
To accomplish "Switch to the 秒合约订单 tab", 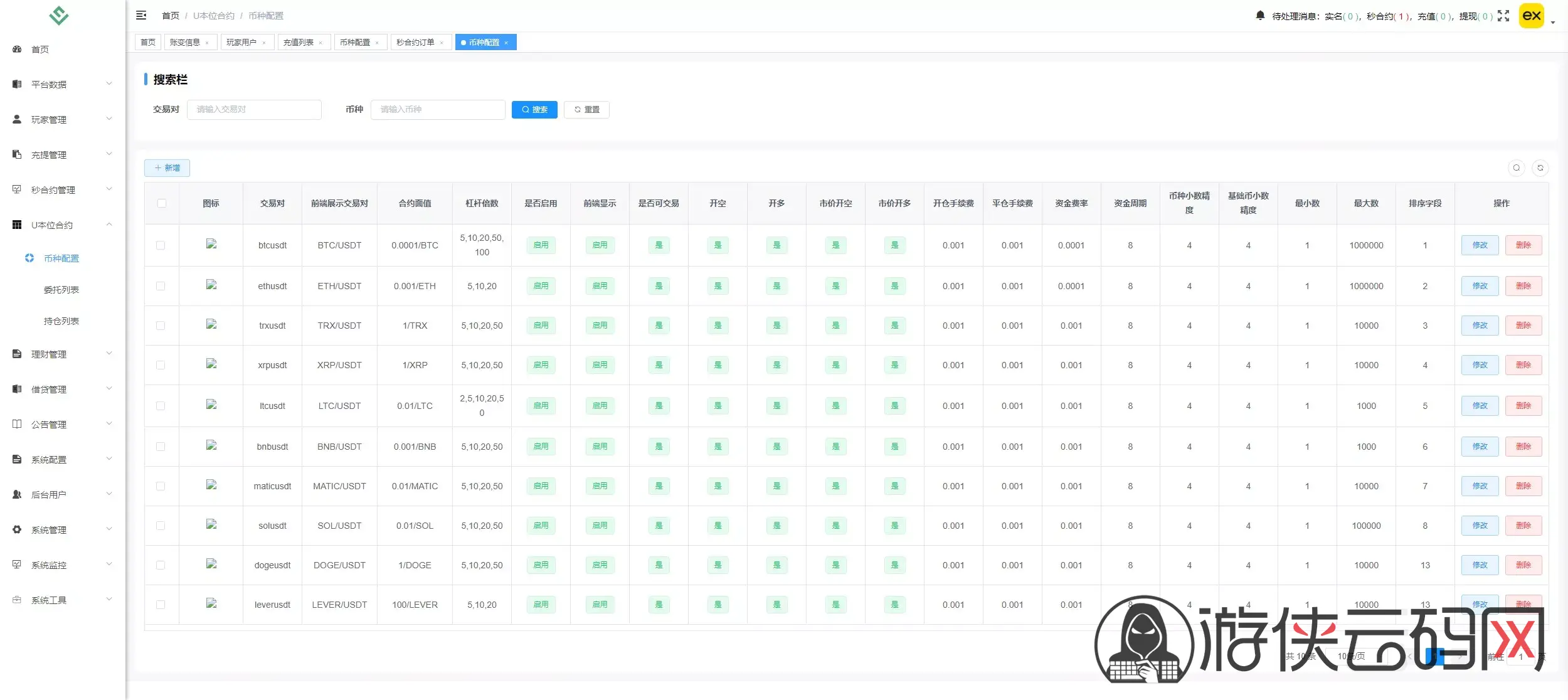I will [x=415, y=42].
